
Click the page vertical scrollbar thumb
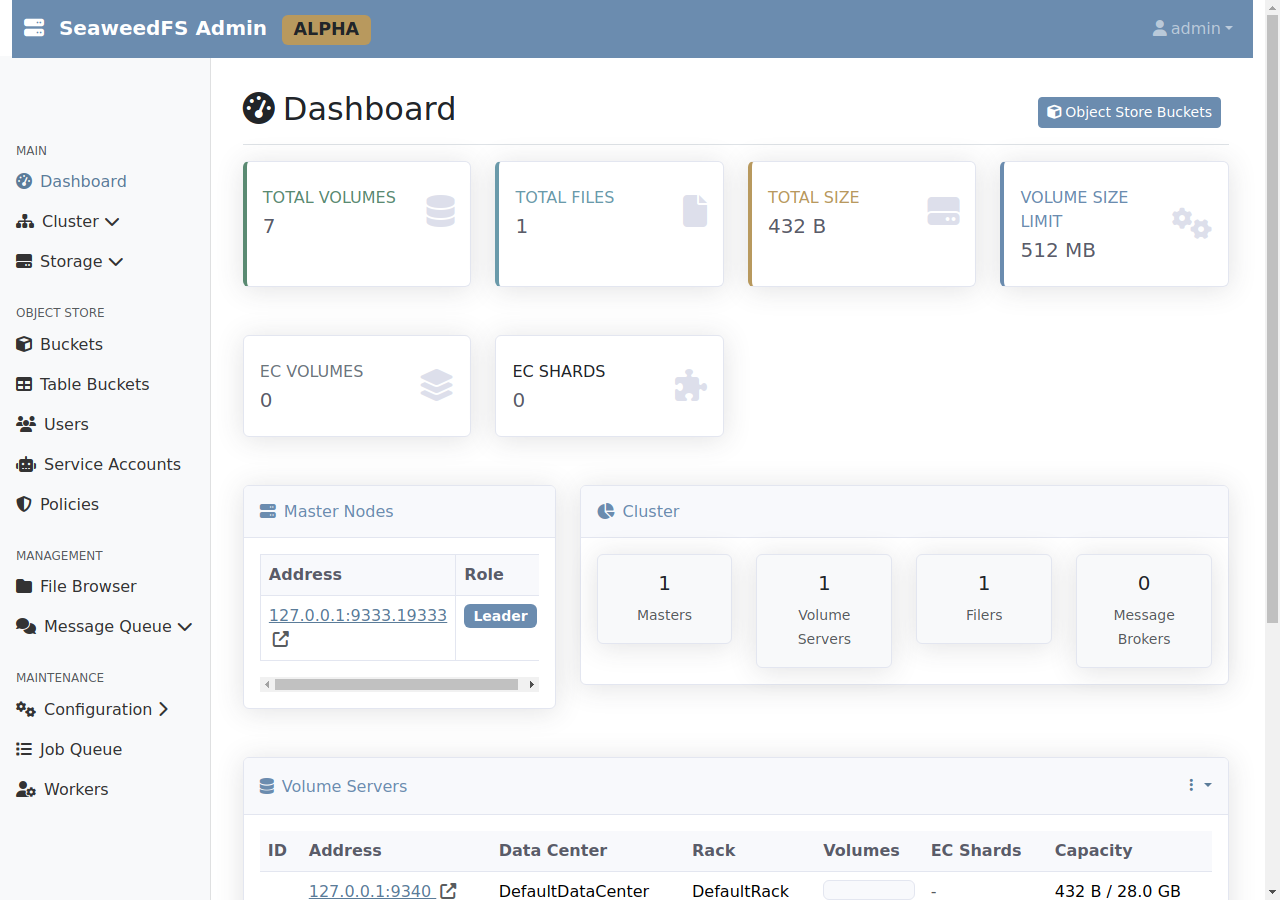pyautogui.click(x=1272, y=318)
